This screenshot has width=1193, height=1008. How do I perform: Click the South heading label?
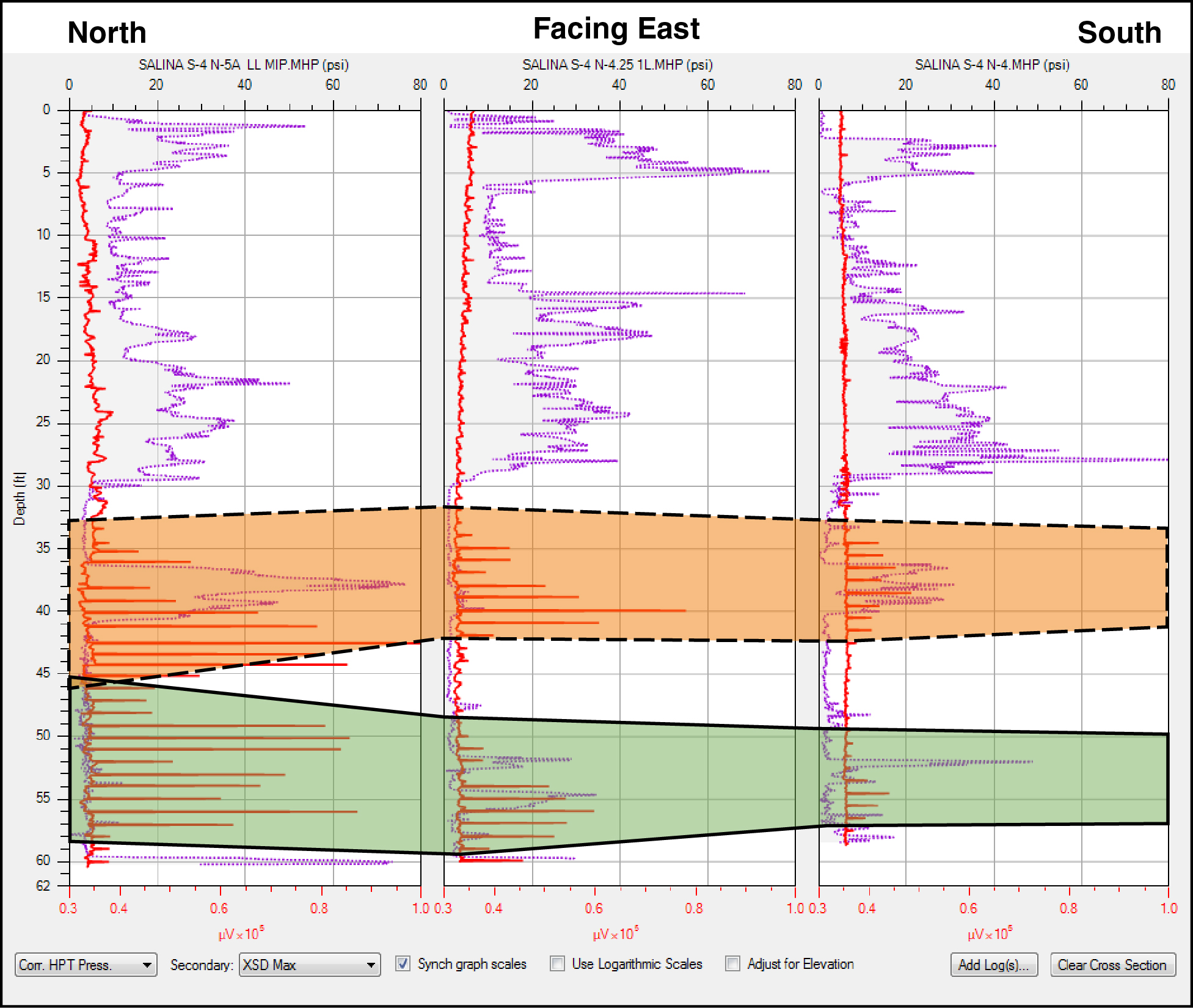click(x=1119, y=32)
